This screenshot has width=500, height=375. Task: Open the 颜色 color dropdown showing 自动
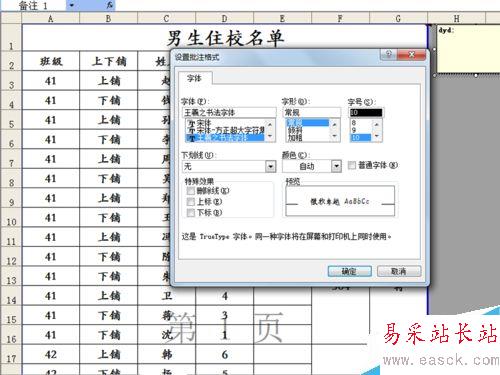coord(312,166)
